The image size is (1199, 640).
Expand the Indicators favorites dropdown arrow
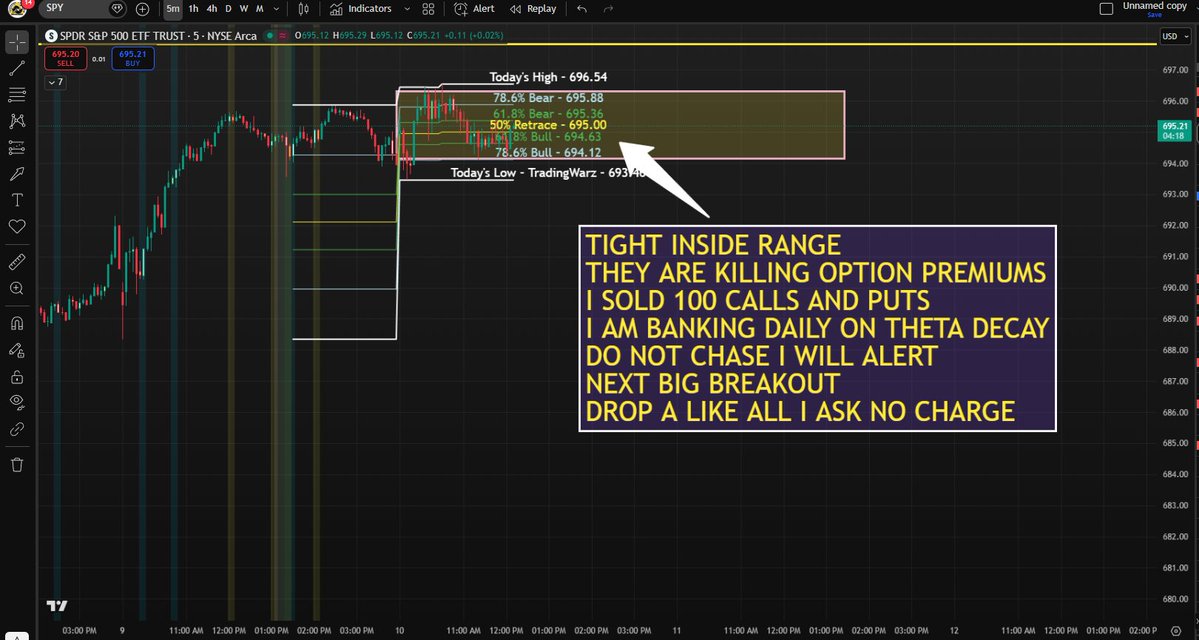pos(406,9)
